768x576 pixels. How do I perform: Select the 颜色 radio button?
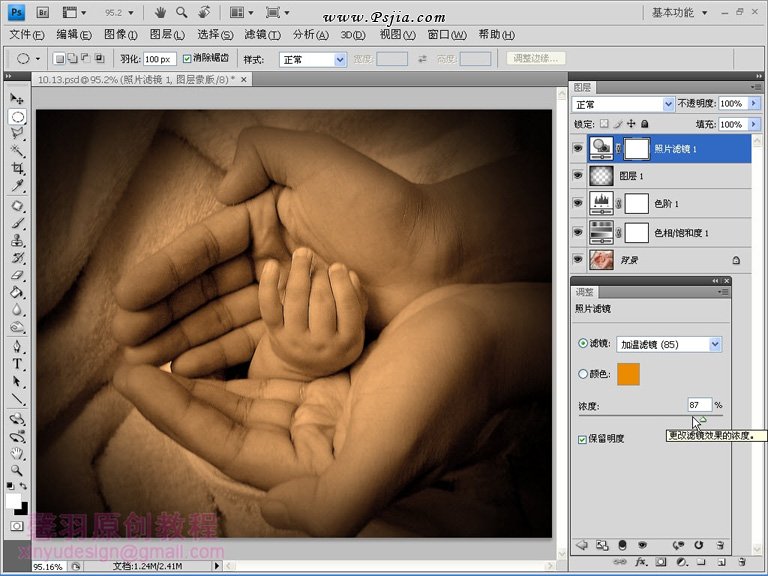pyautogui.click(x=583, y=374)
